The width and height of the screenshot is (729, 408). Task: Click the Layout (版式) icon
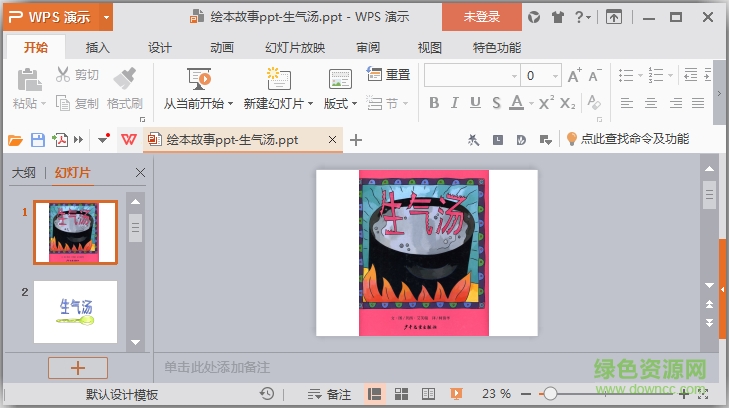pyautogui.click(x=340, y=79)
